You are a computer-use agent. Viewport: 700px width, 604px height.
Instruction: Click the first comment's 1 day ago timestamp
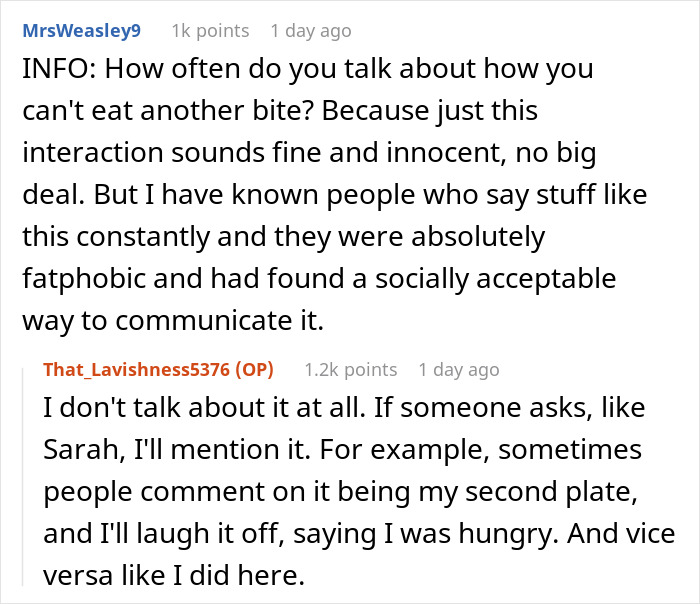coord(311,31)
